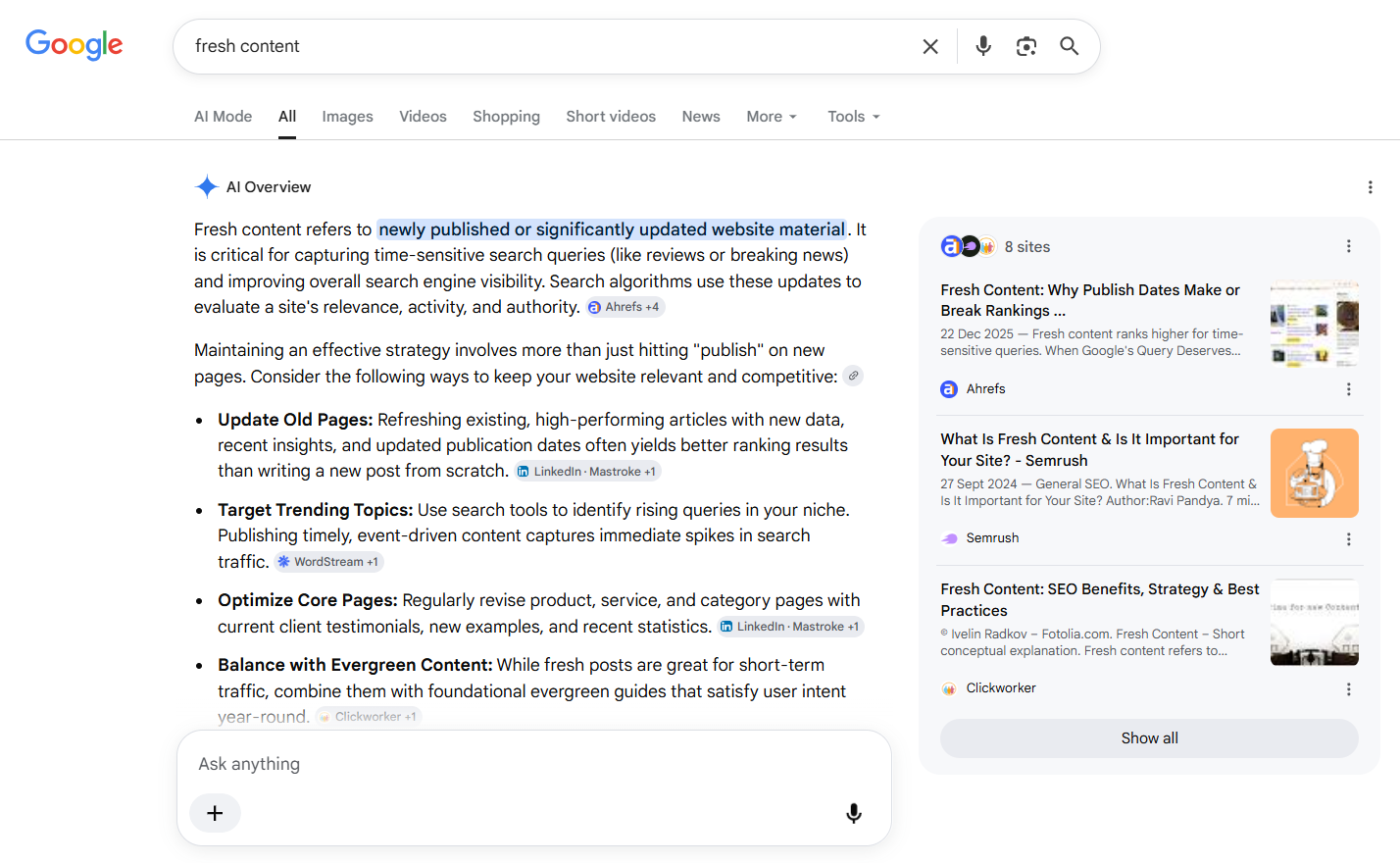This screenshot has width=1400, height=863.
Task: Open Search by image camera icon
Action: 1026,46
